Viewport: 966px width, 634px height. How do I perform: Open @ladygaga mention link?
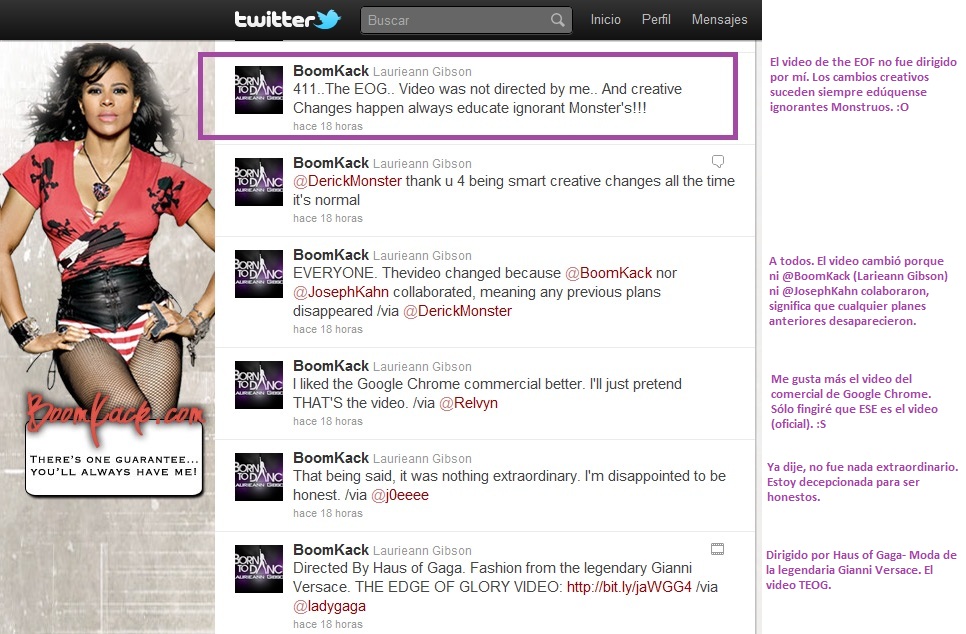click(330, 606)
